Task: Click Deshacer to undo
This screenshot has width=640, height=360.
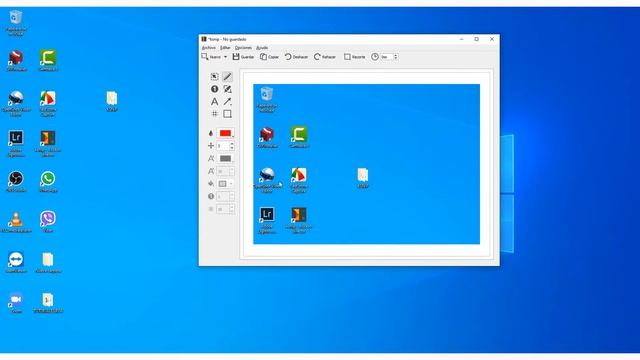Action: 296,57
